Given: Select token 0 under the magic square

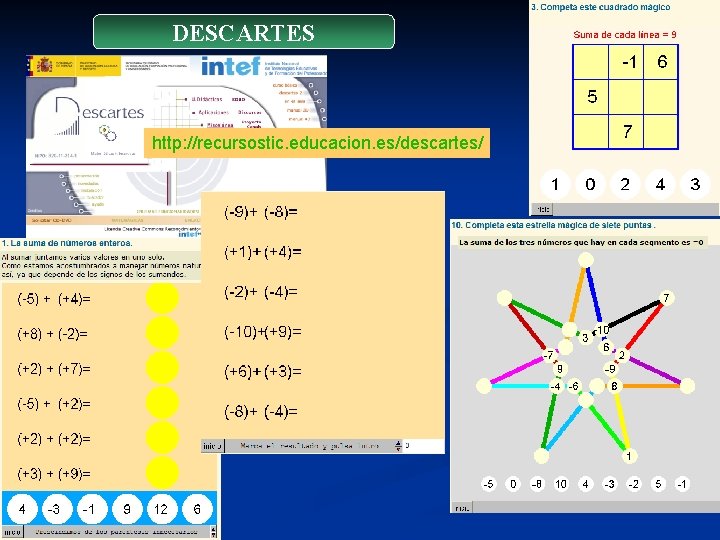Looking at the screenshot, I should (590, 184).
